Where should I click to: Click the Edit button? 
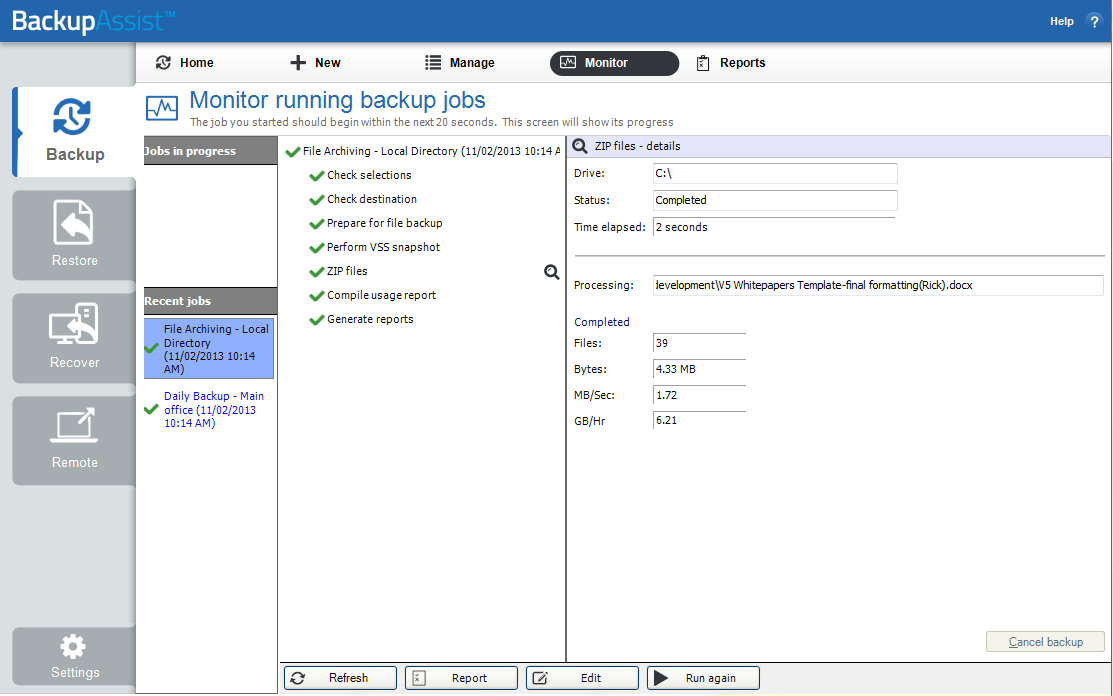(582, 678)
